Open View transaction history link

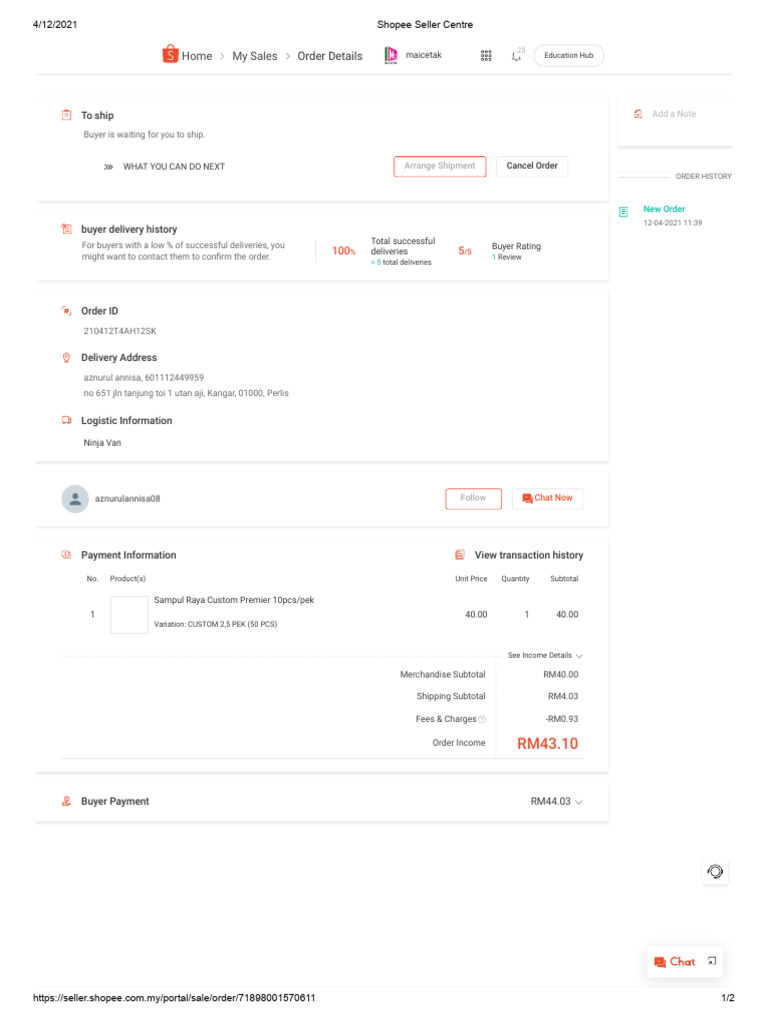point(529,555)
